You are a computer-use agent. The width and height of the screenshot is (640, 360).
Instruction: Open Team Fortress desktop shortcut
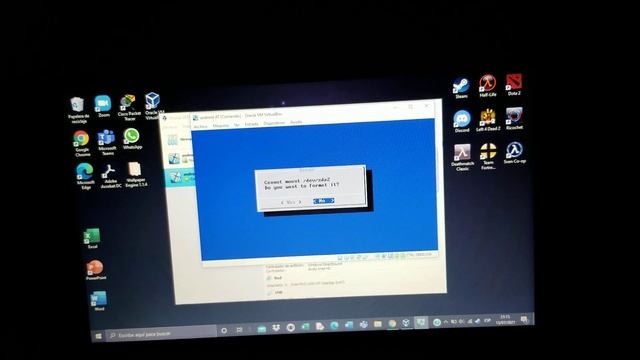pos(488,156)
